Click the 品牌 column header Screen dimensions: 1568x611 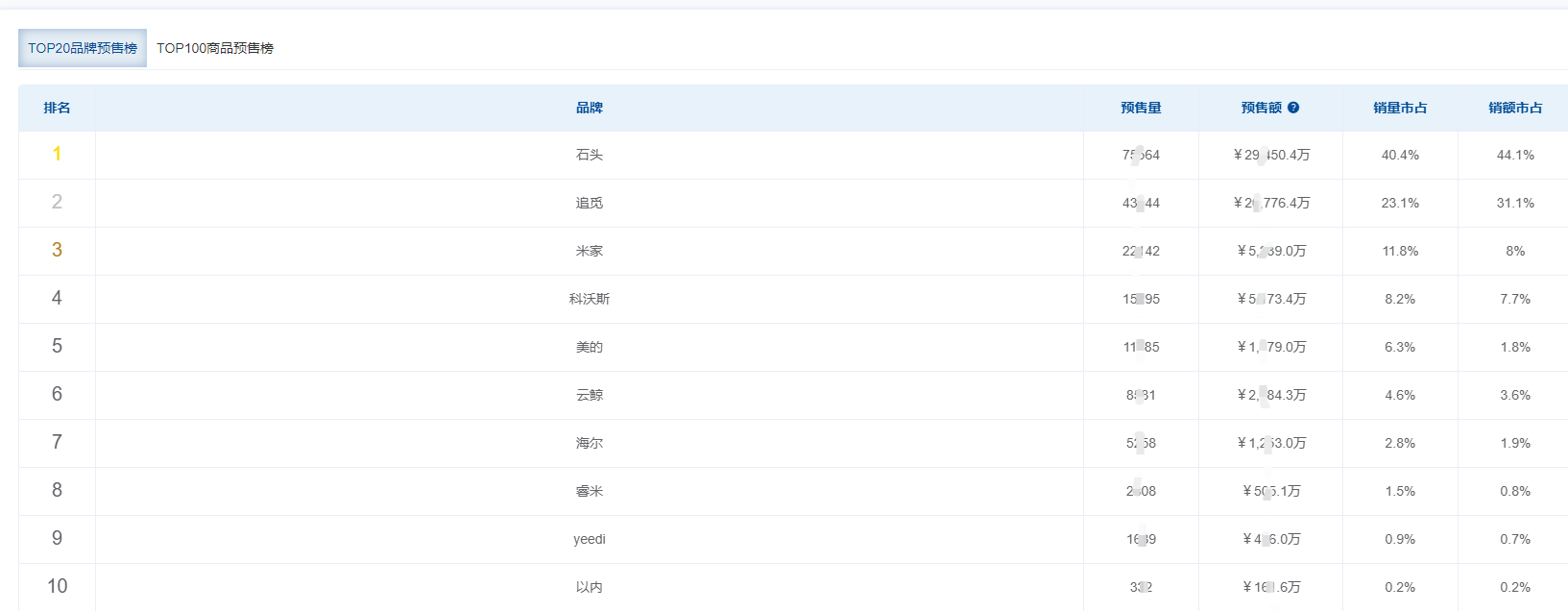pyautogui.click(x=590, y=108)
